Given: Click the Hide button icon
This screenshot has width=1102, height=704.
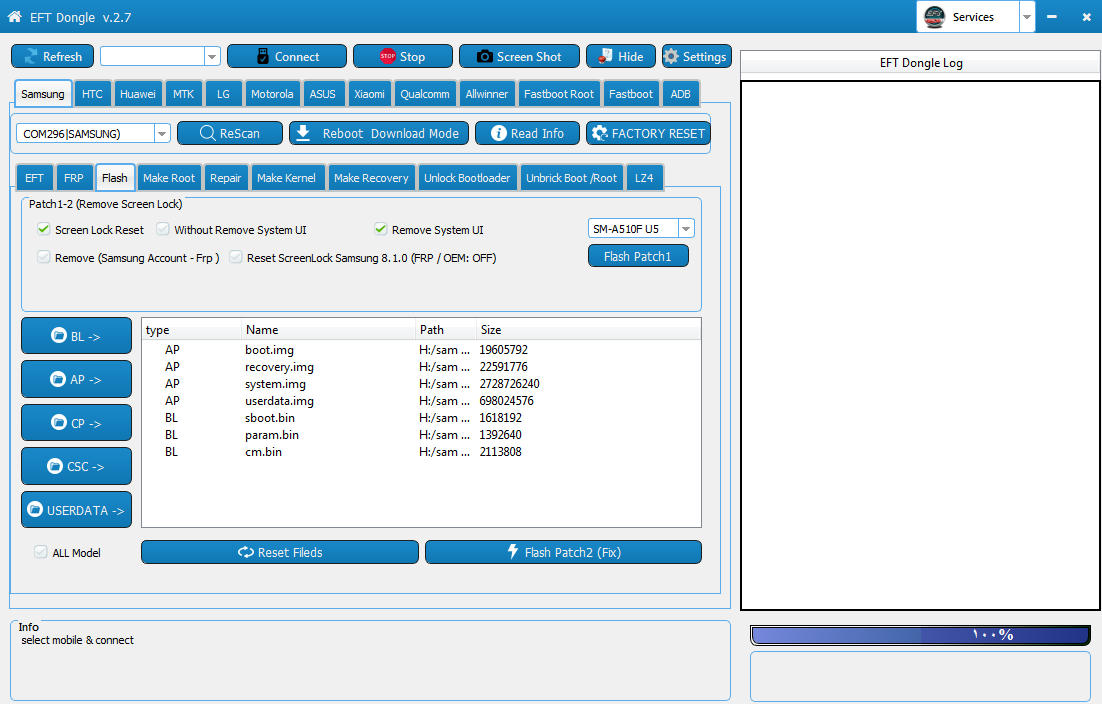Looking at the screenshot, I should point(605,56).
